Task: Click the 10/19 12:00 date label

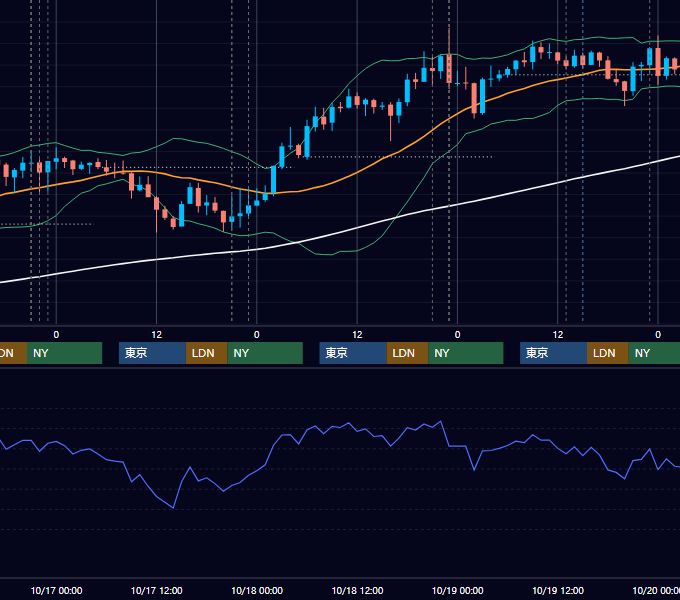Action: point(558,590)
